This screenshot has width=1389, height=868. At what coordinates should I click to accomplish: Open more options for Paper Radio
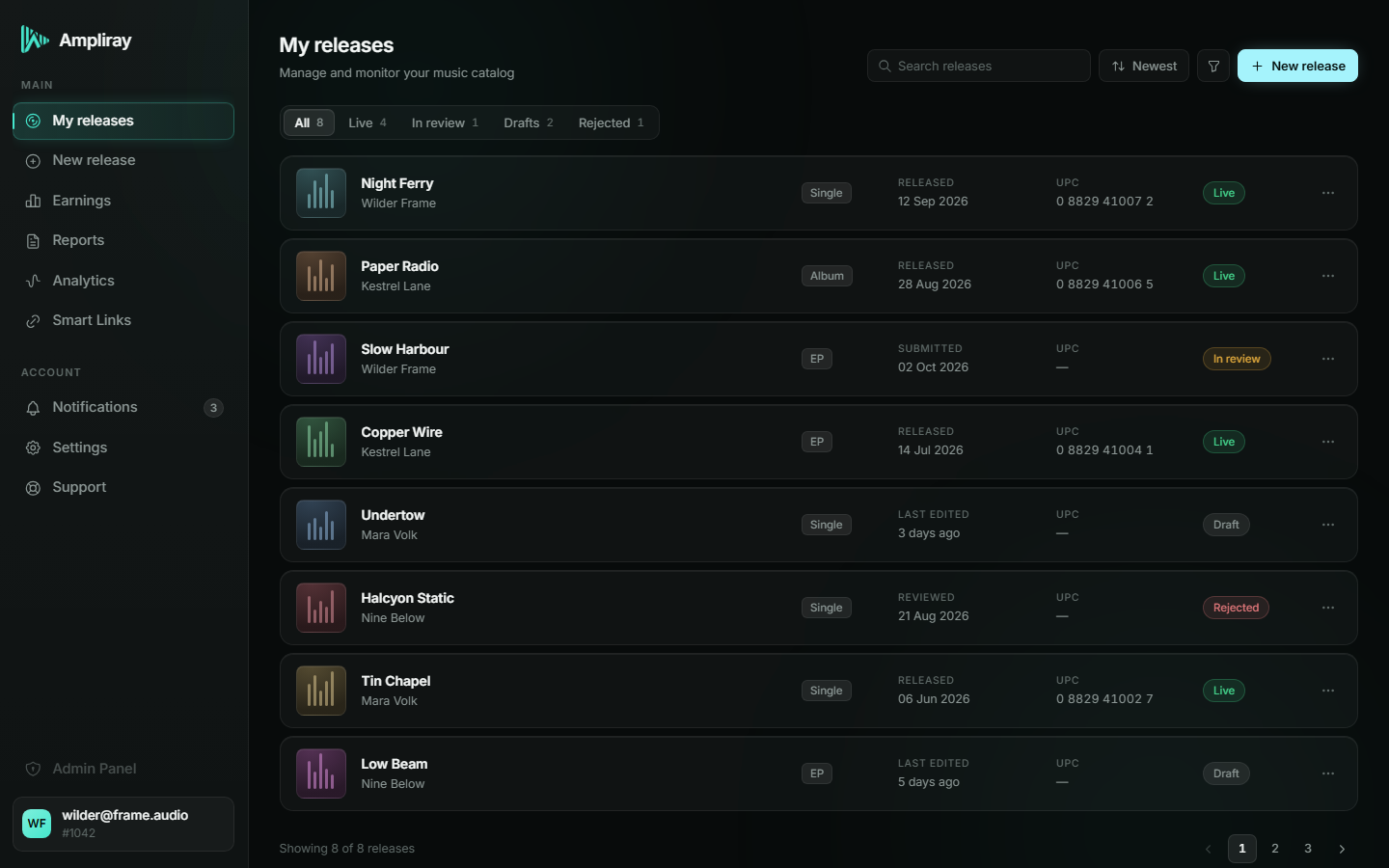click(1328, 276)
